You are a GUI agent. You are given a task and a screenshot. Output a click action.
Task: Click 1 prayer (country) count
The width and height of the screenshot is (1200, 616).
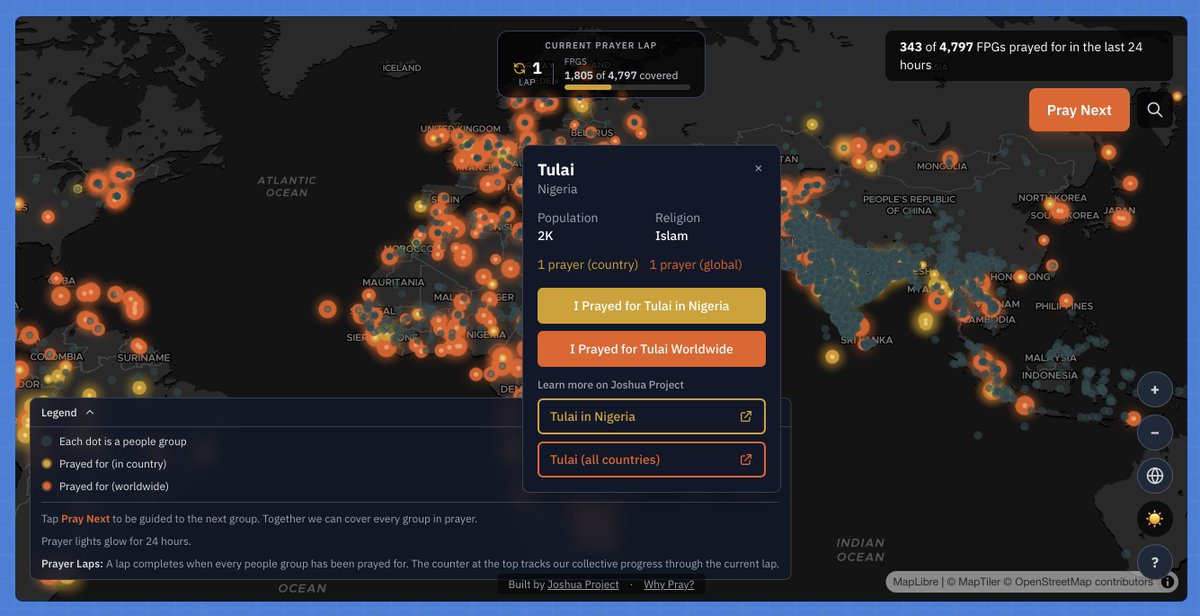(x=588, y=265)
